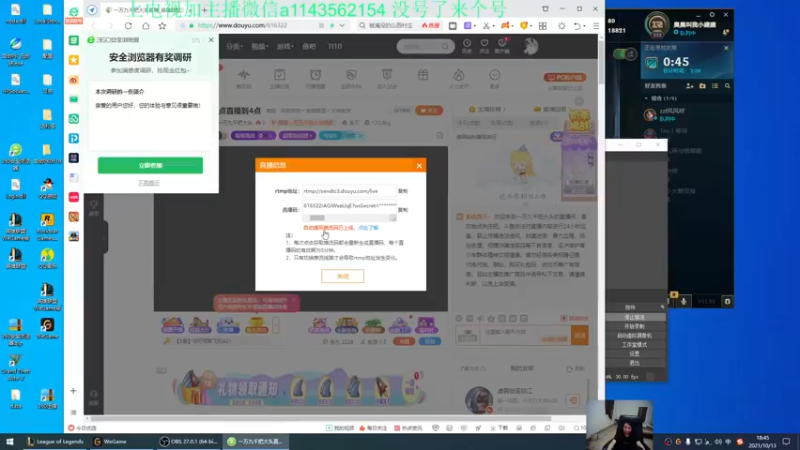The height and width of the screenshot is (450, 800).
Task: Open the flame icon in streamer toolbar
Action: (x=459, y=78)
